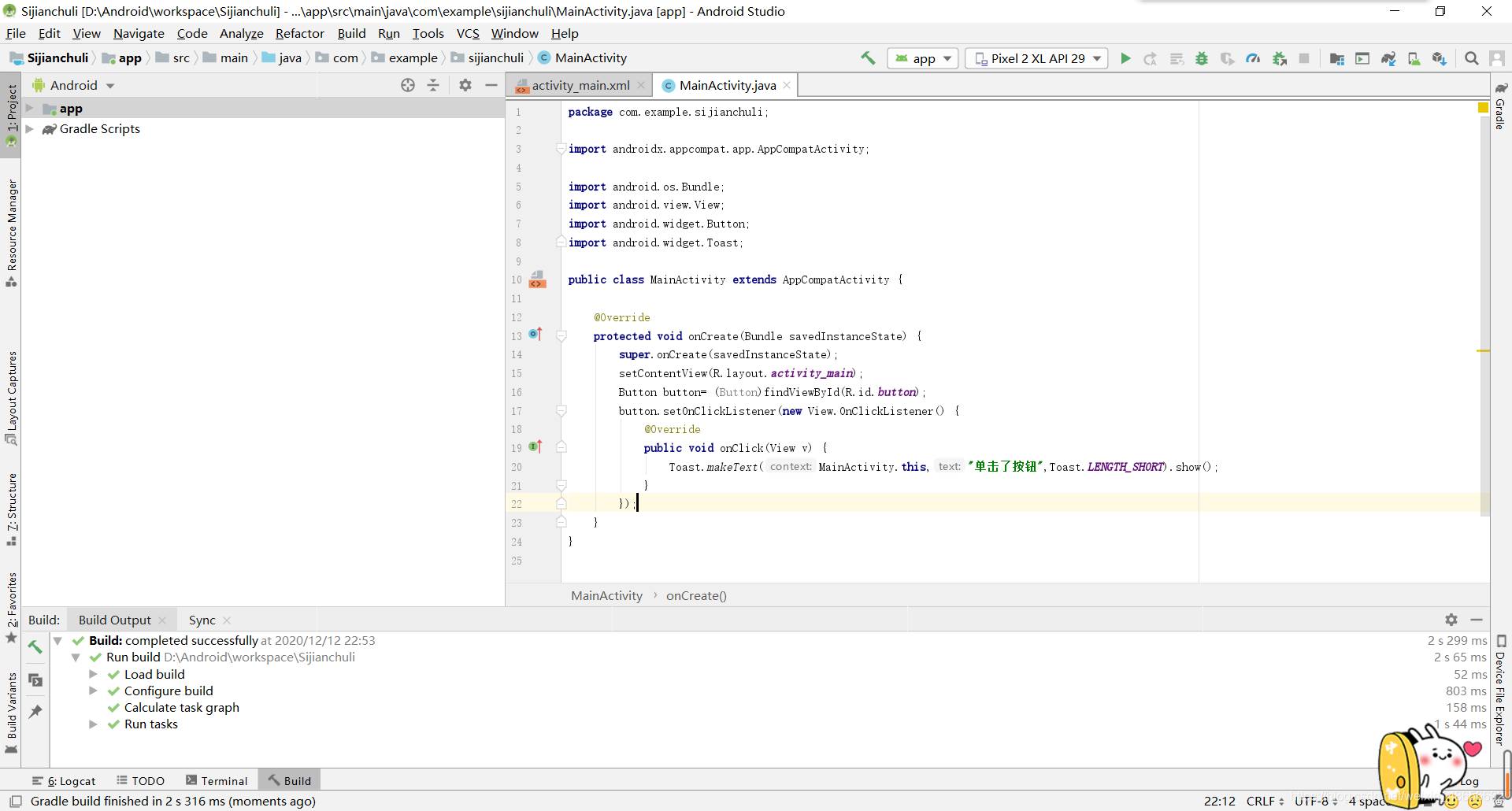Image resolution: width=1512 pixels, height=811 pixels.
Task: Click the CRLF line separator selector
Action: coord(1266,802)
